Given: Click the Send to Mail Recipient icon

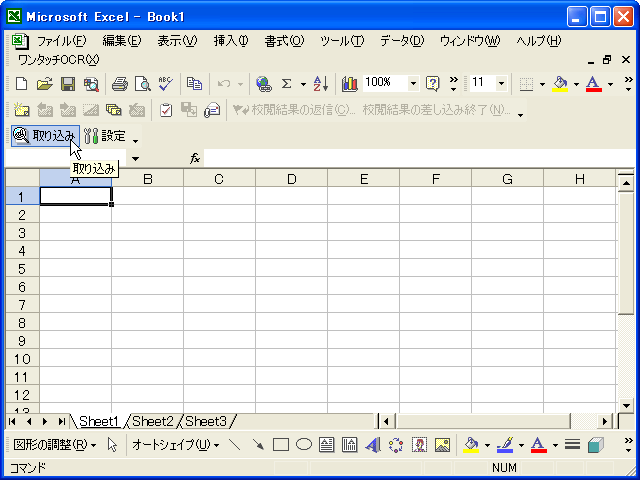Looking at the screenshot, I should click(x=212, y=110).
